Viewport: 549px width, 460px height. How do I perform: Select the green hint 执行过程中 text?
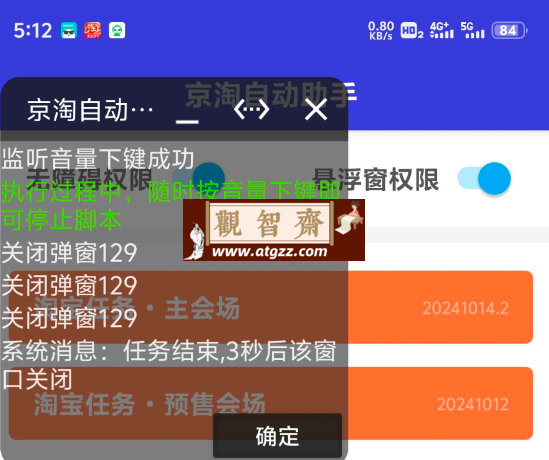click(171, 206)
